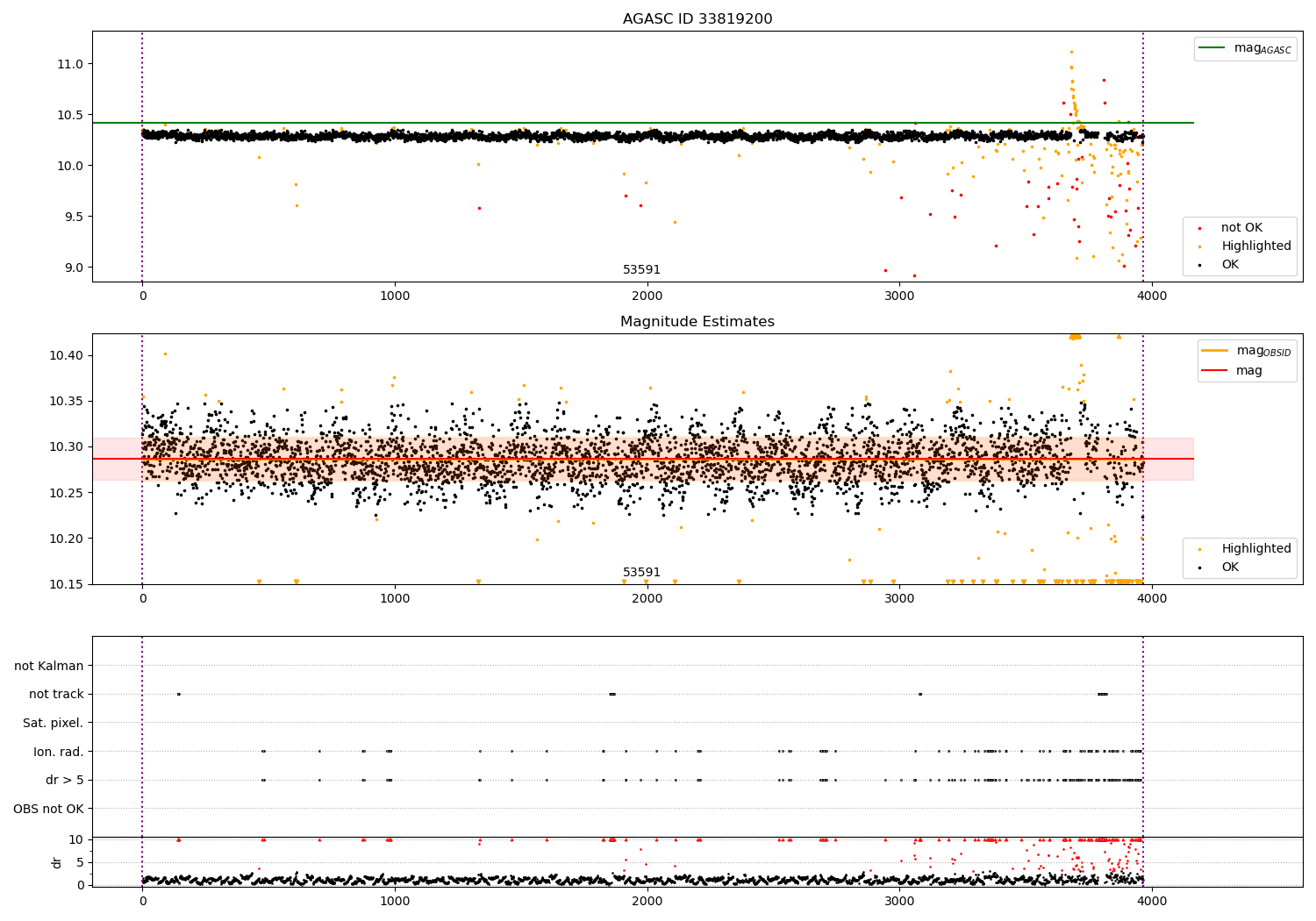This screenshot has width=1316, height=921.
Task: Click the 10.20 y-tick label in middle plot
Action: [68, 539]
